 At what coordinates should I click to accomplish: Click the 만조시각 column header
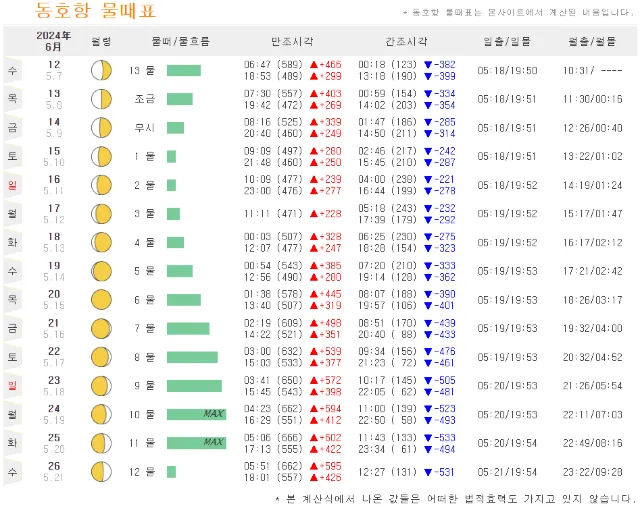coord(291,41)
